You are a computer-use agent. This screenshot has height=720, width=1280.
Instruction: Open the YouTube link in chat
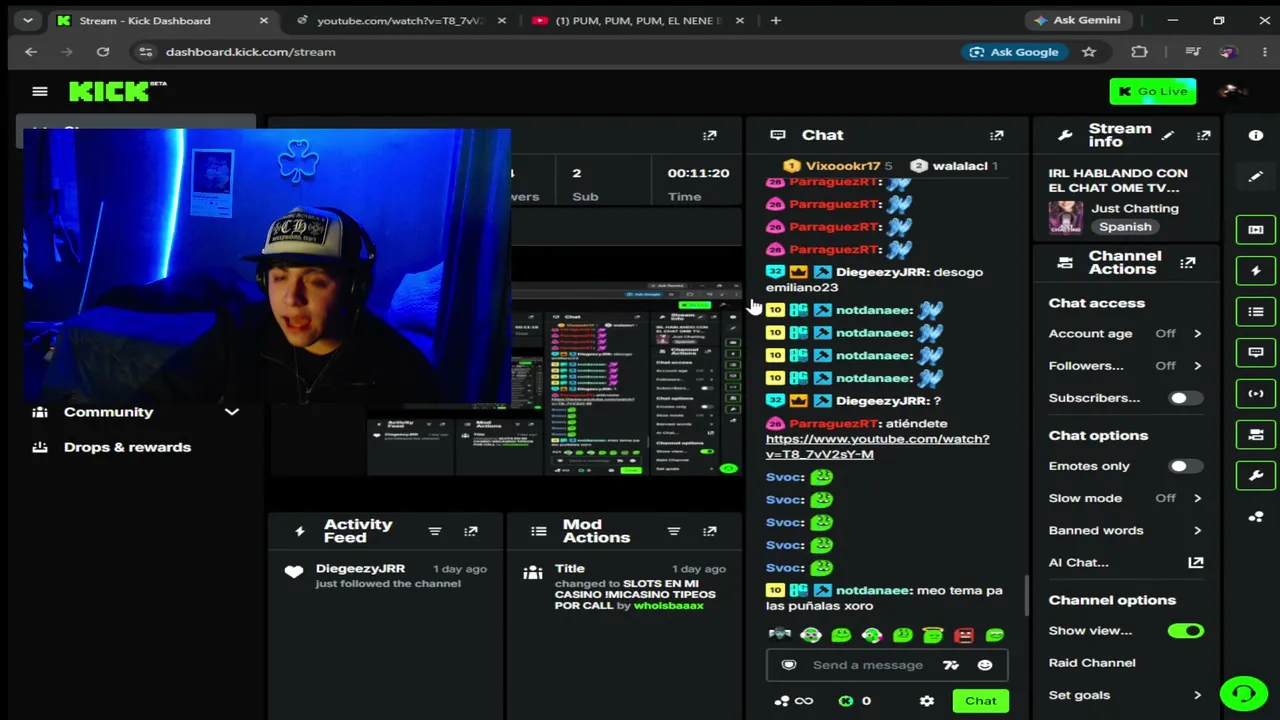coord(877,447)
